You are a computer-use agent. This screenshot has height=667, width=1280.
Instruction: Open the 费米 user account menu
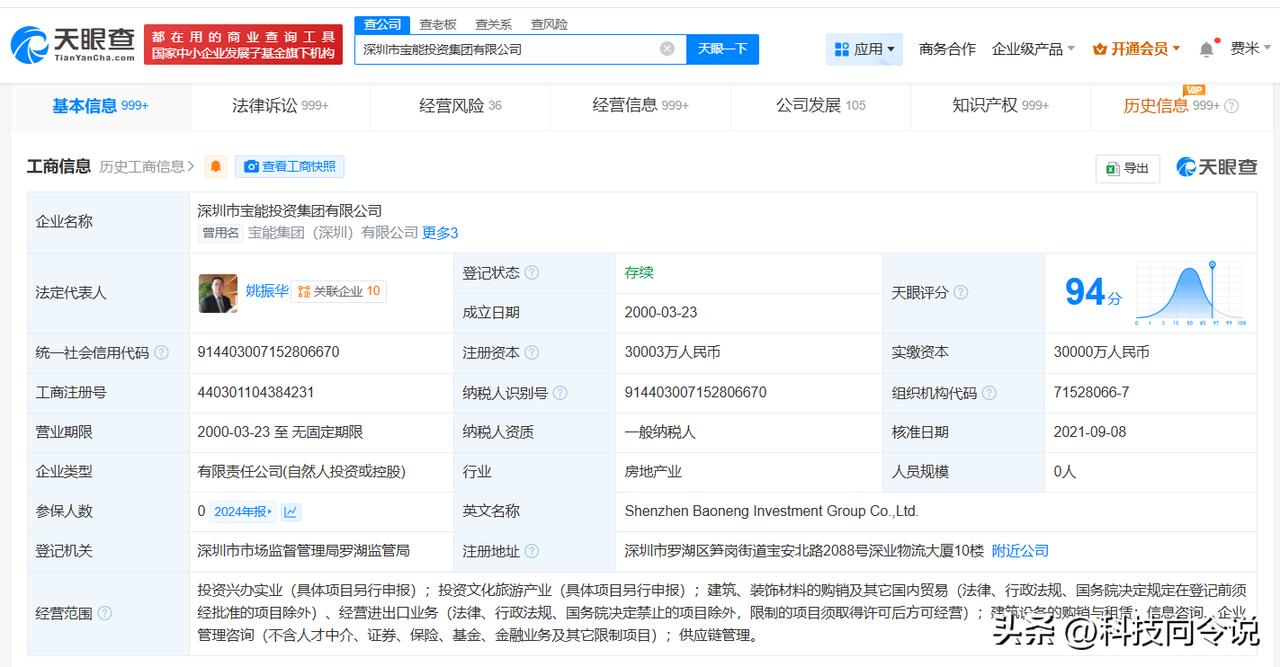click(x=1251, y=49)
